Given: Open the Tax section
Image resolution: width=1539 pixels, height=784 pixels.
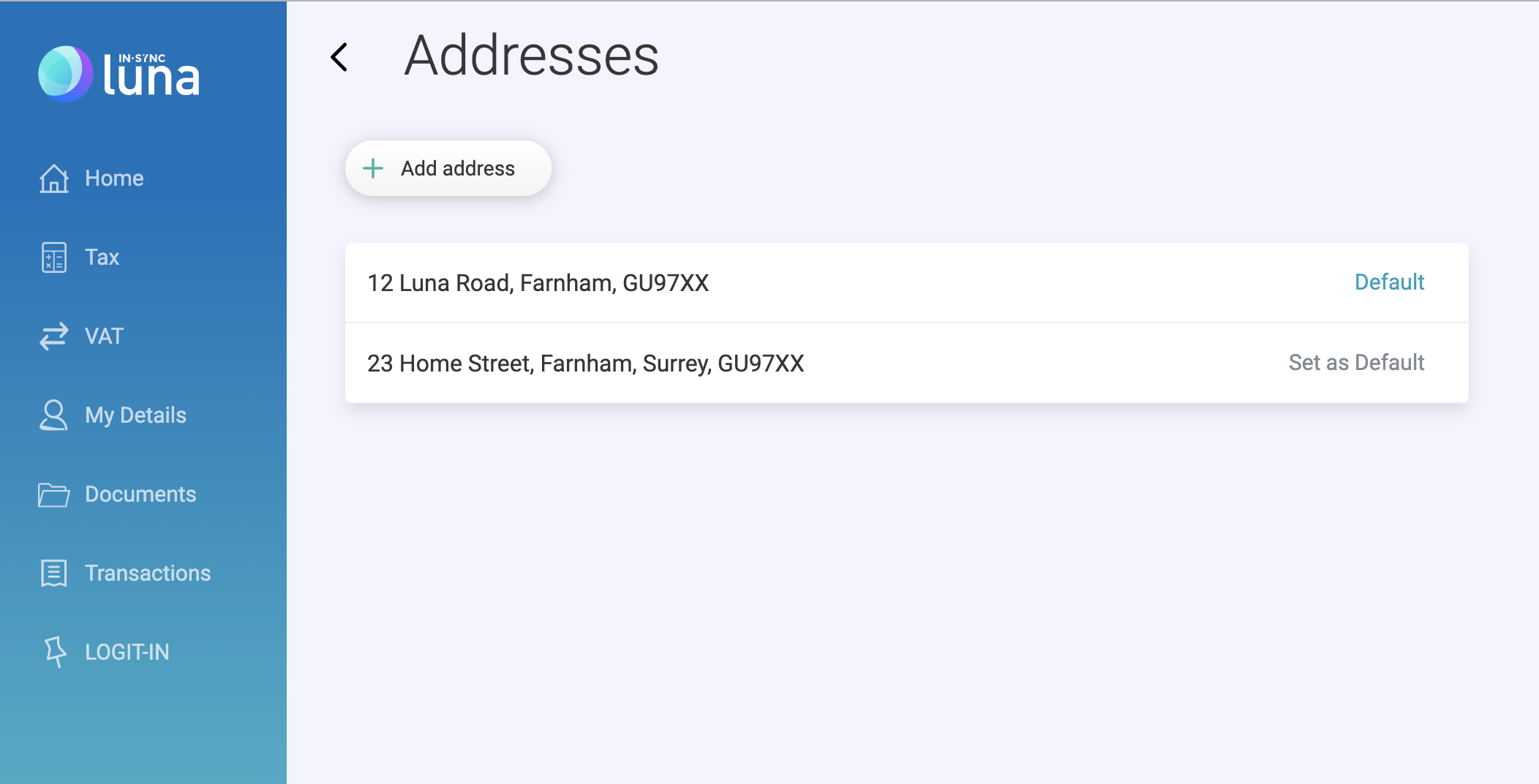Looking at the screenshot, I should (102, 257).
